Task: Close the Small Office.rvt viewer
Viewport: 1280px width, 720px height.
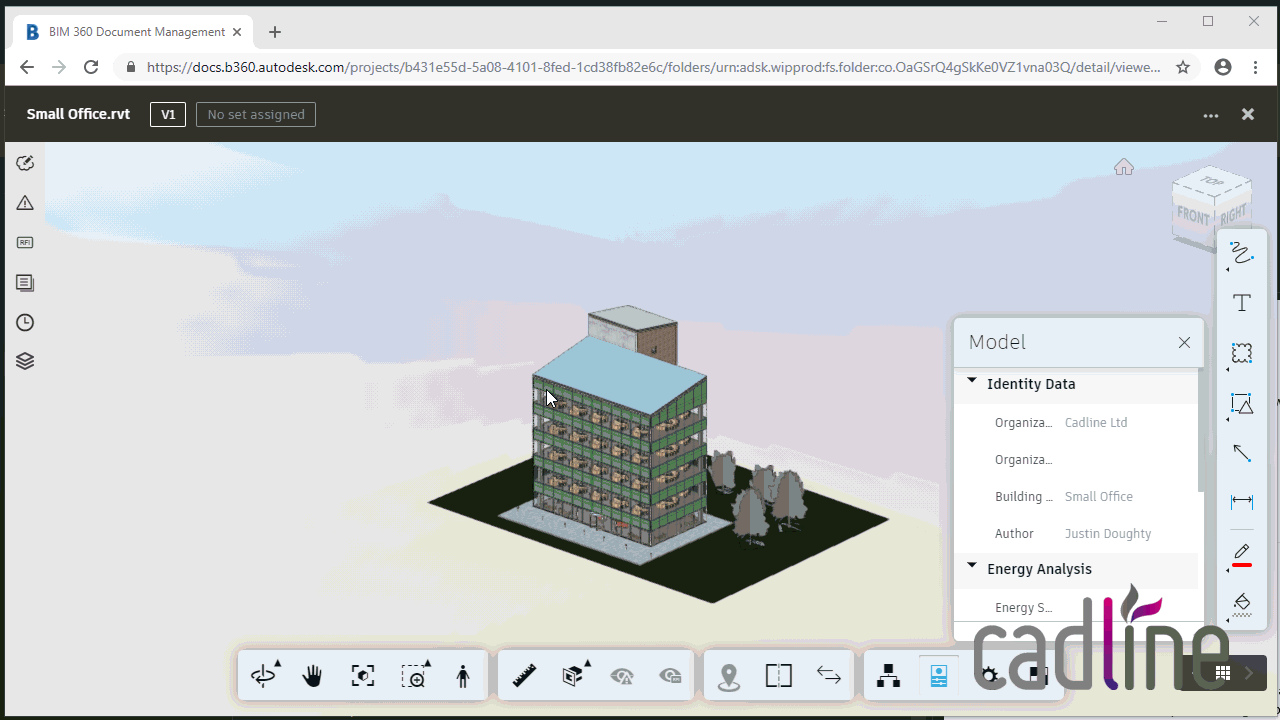Action: click(1248, 114)
